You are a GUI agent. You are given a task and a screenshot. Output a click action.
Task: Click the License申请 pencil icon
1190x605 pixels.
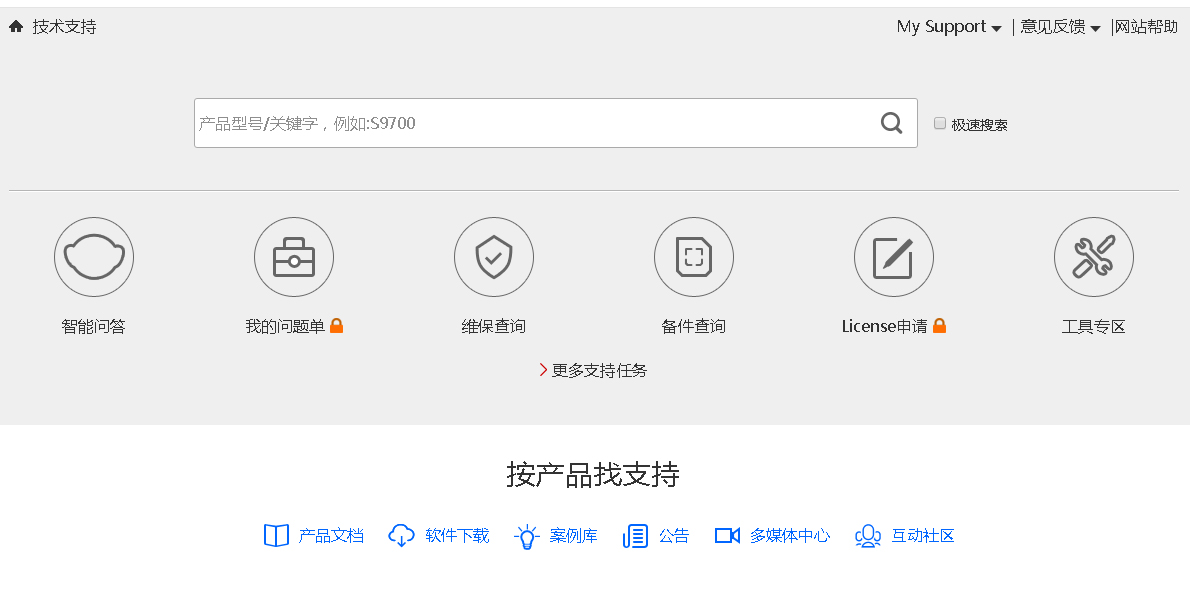[x=894, y=257]
